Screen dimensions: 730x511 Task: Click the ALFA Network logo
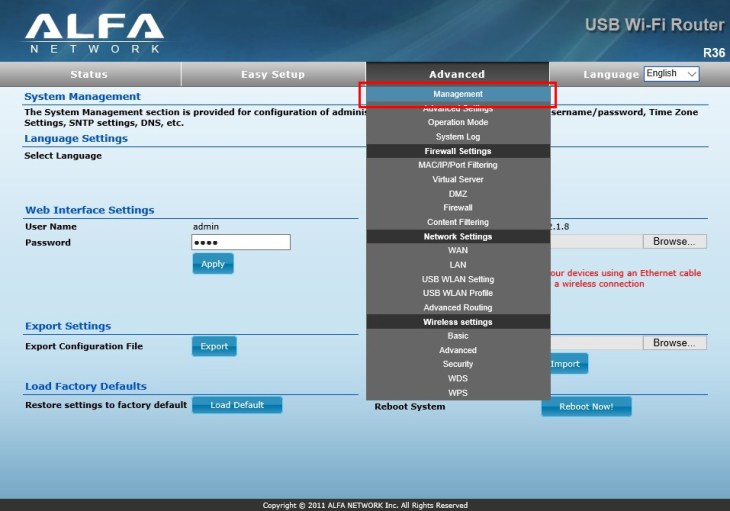point(94,32)
